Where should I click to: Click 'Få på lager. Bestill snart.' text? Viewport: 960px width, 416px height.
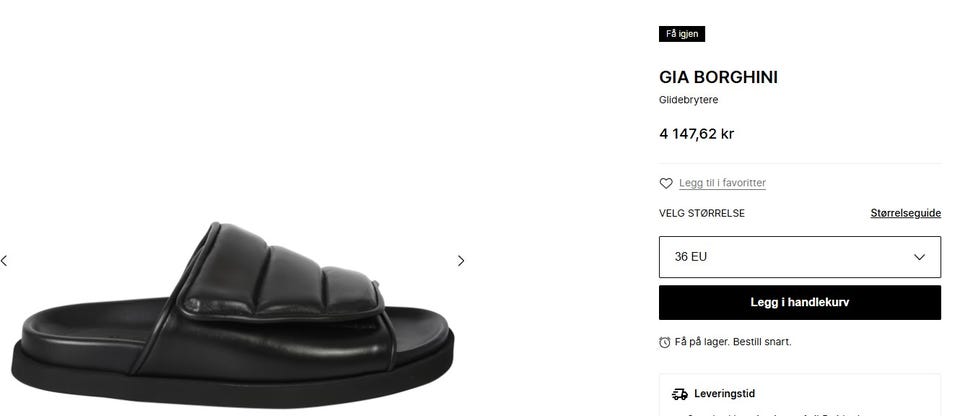tap(733, 342)
